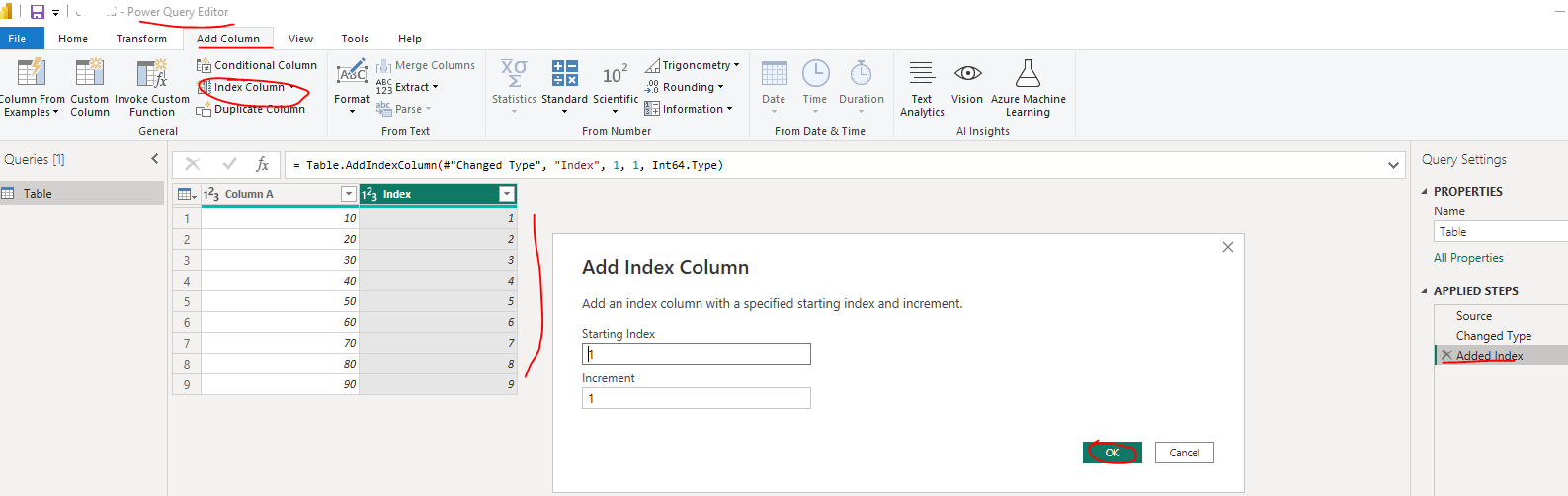Switch to the Home tab
Viewport: 1568px width, 496px height.
pos(73,39)
